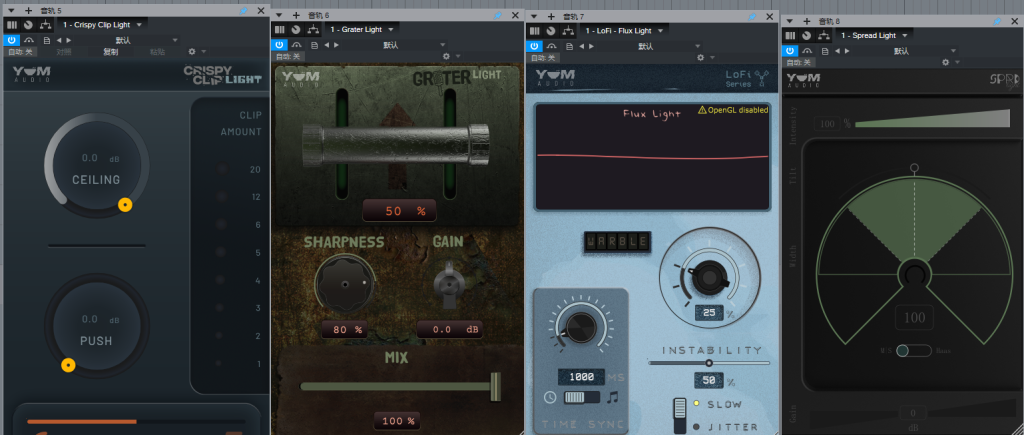Open the 默认 preset dropdown in Grater Light window
Viewport: 1024px width, 435px height.
396,45
